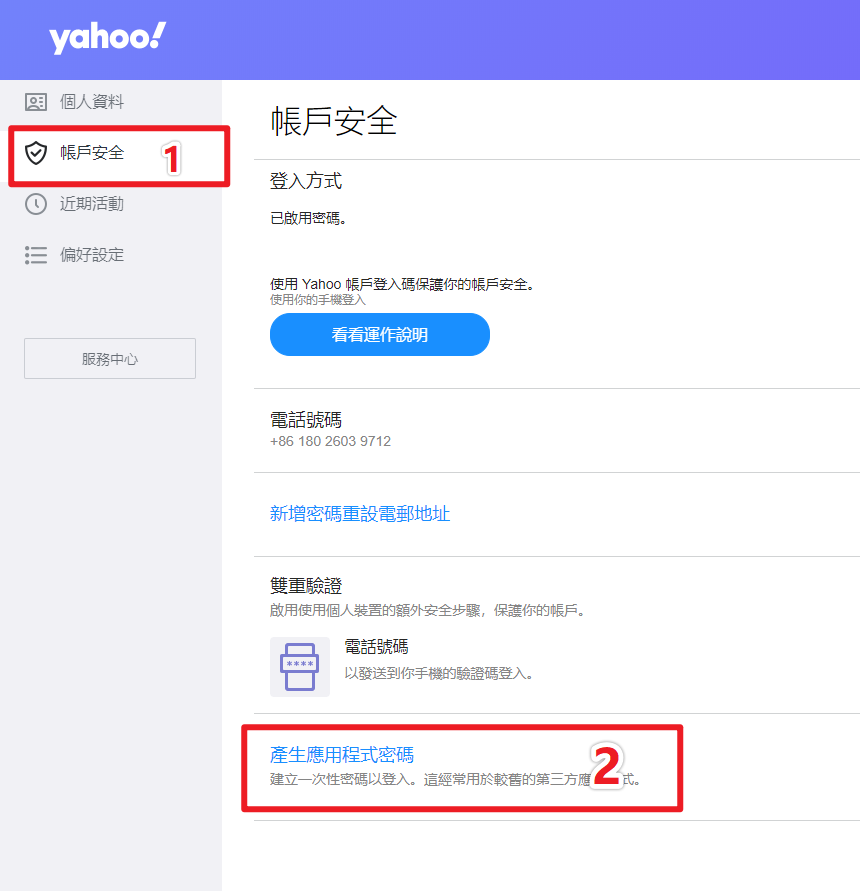
Task: Click the 帳戶安全 page title
Action: pos(334,121)
